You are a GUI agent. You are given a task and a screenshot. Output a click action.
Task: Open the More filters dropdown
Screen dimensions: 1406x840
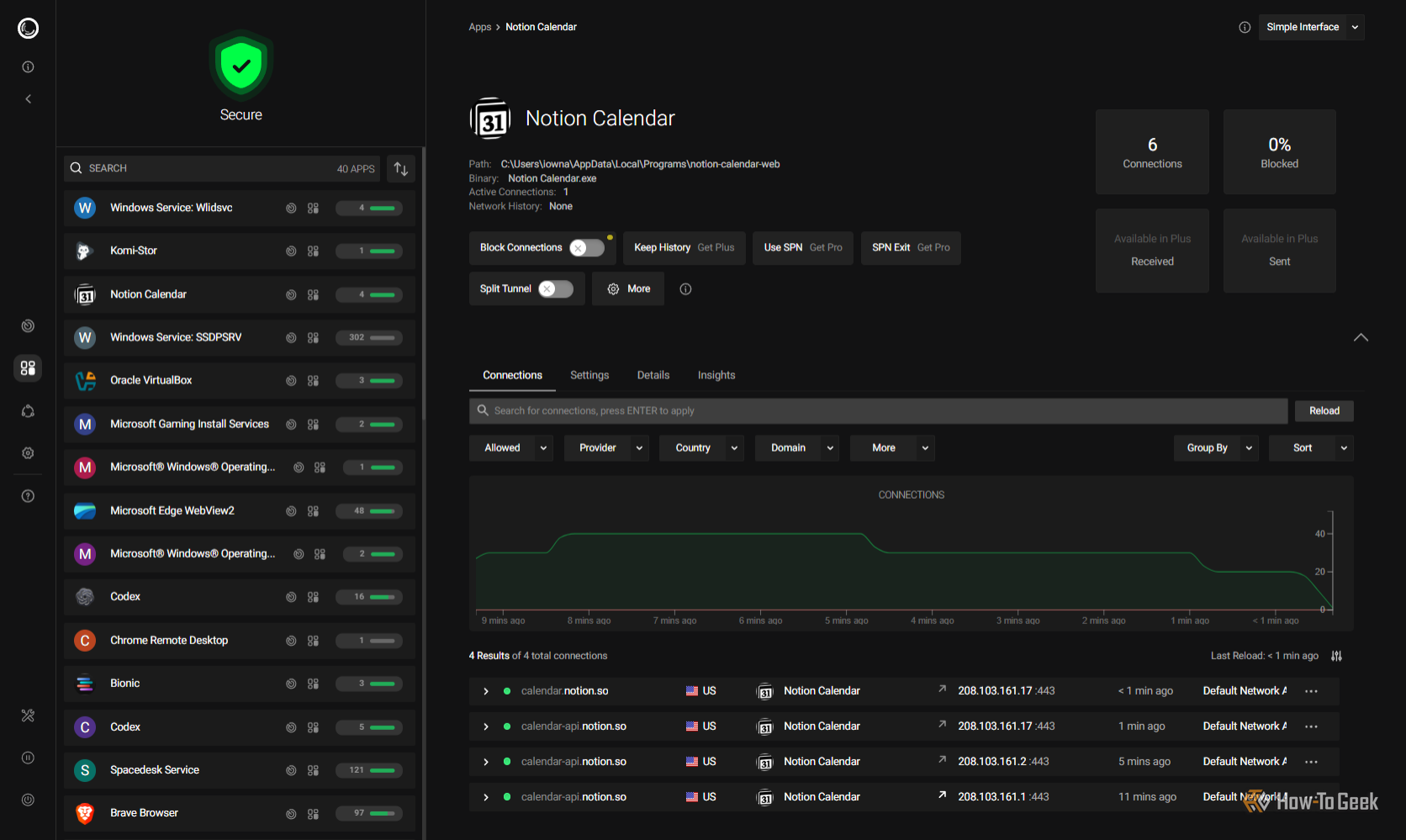click(892, 448)
